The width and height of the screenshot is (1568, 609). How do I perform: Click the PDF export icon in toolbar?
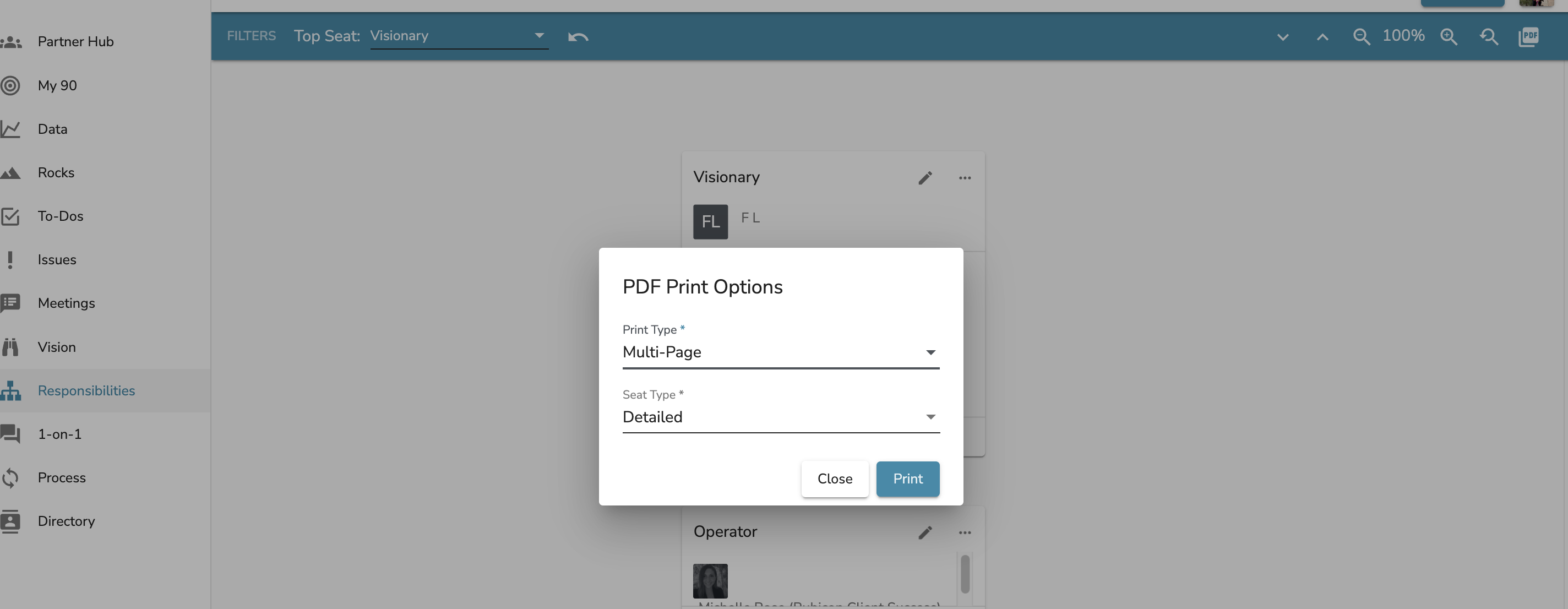[1528, 36]
